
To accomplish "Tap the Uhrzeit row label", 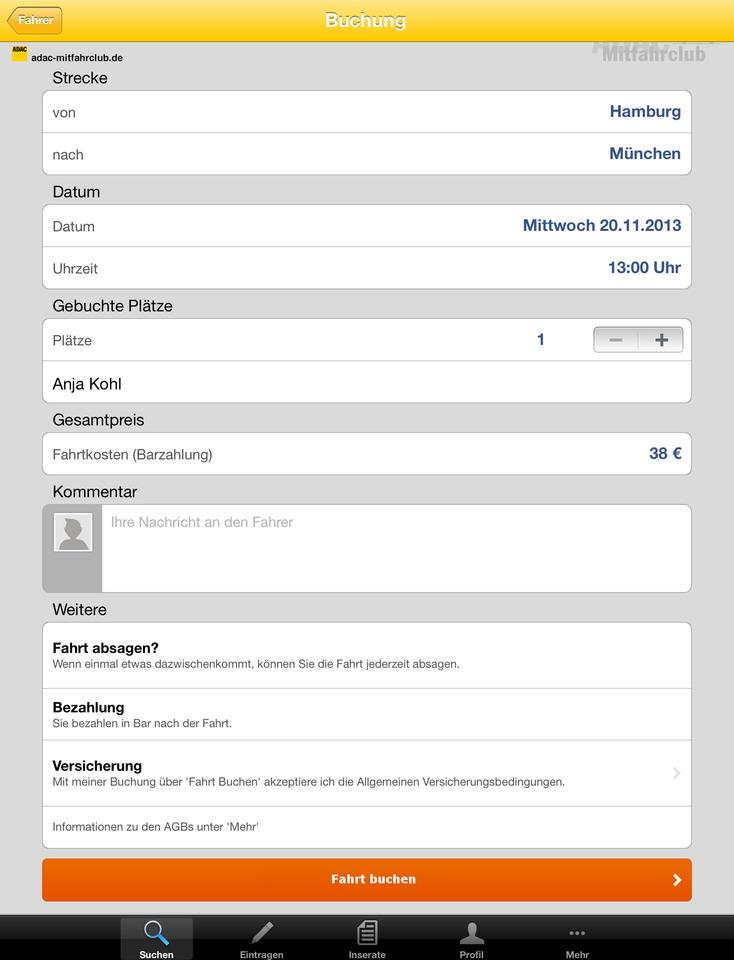I will click(75, 269).
